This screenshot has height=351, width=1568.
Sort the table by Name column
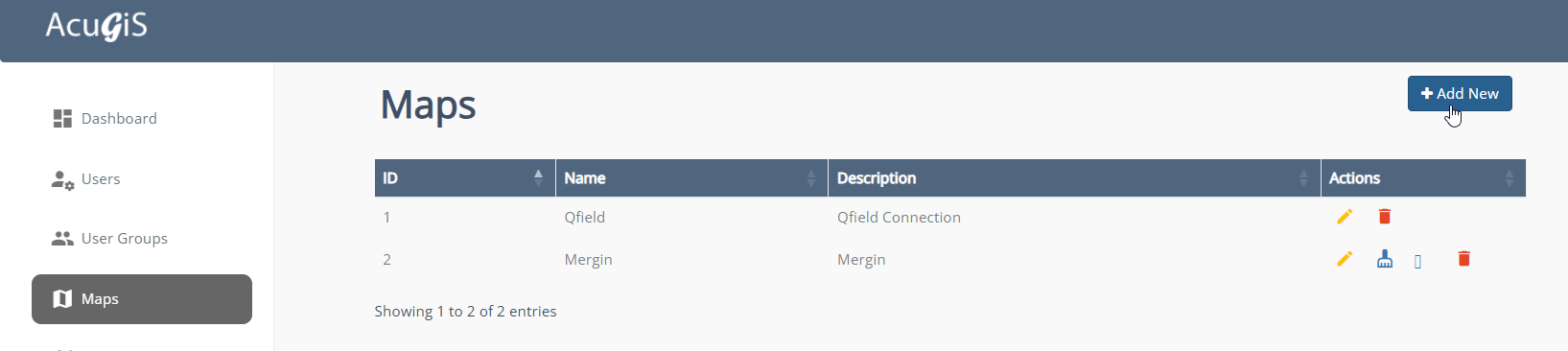coord(691,178)
